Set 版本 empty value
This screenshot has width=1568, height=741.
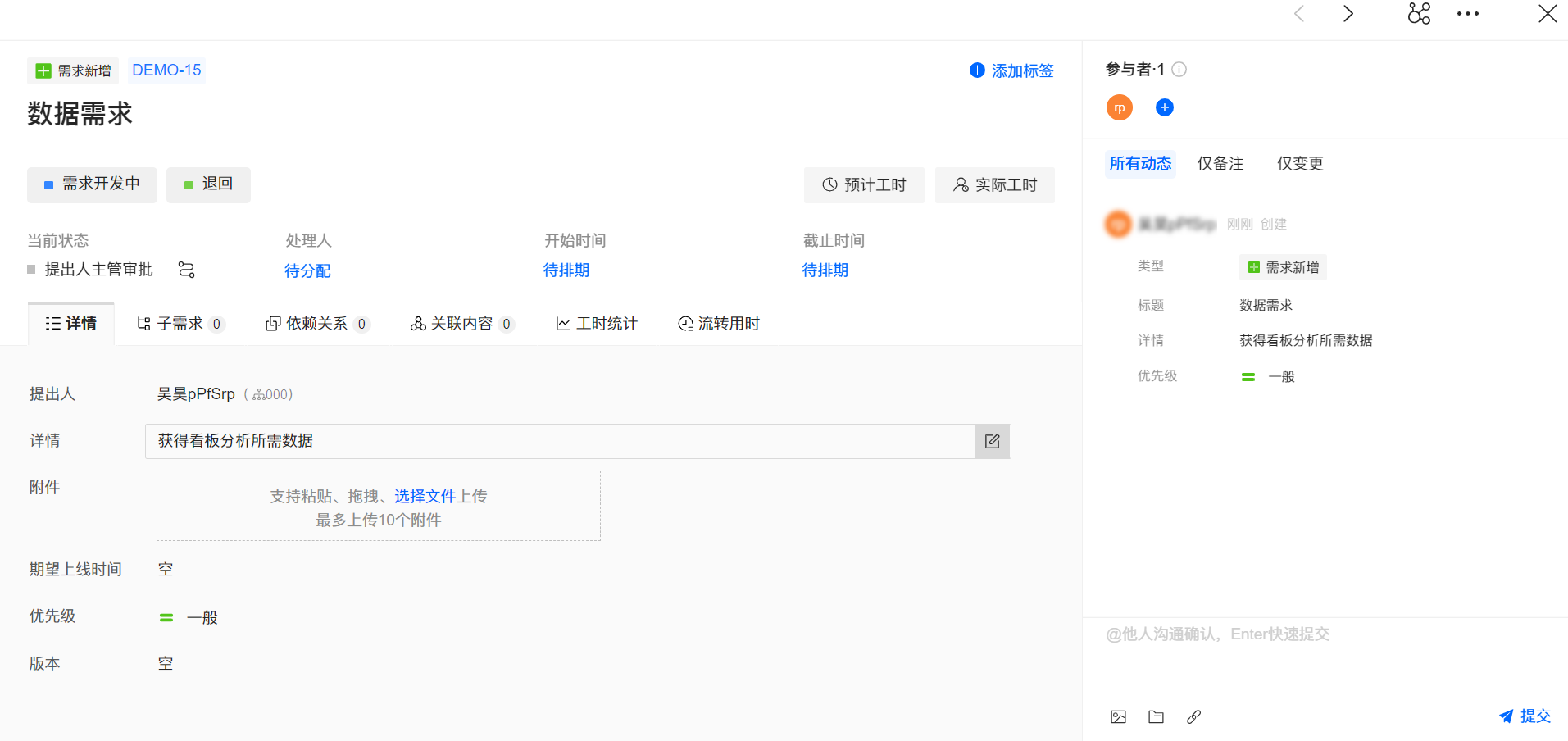[x=166, y=664]
